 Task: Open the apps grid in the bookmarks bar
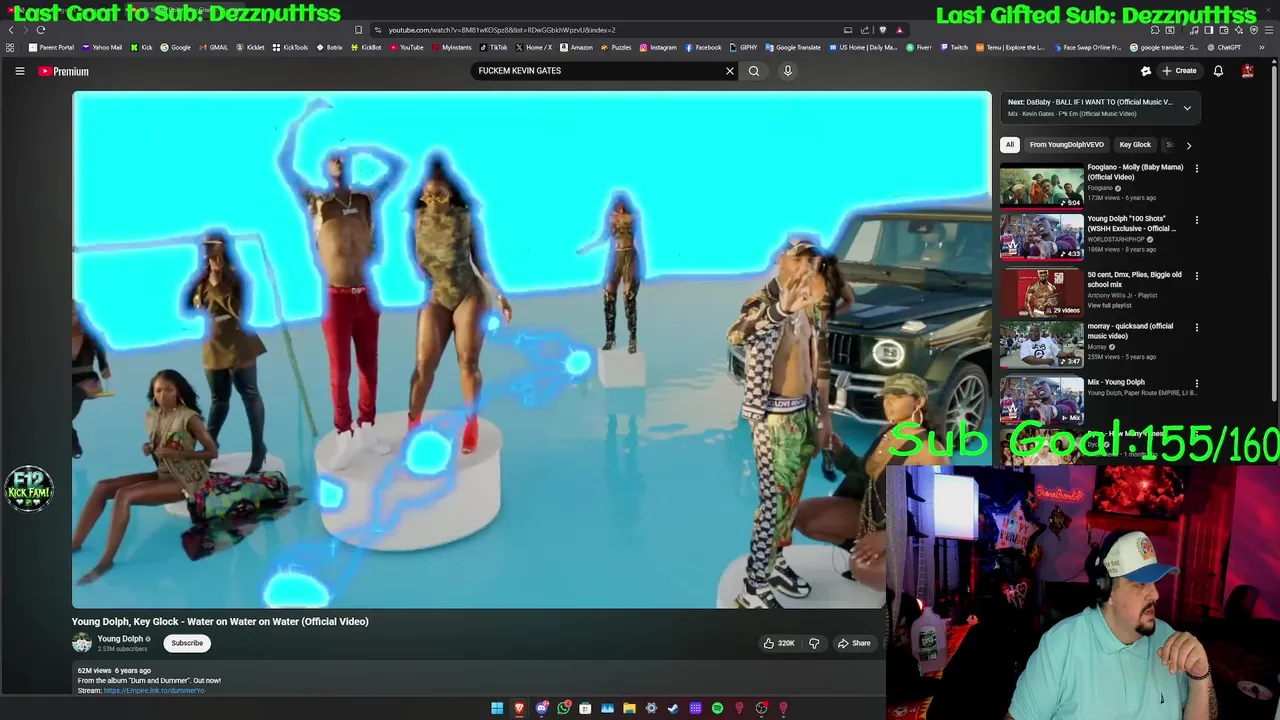coord(10,47)
